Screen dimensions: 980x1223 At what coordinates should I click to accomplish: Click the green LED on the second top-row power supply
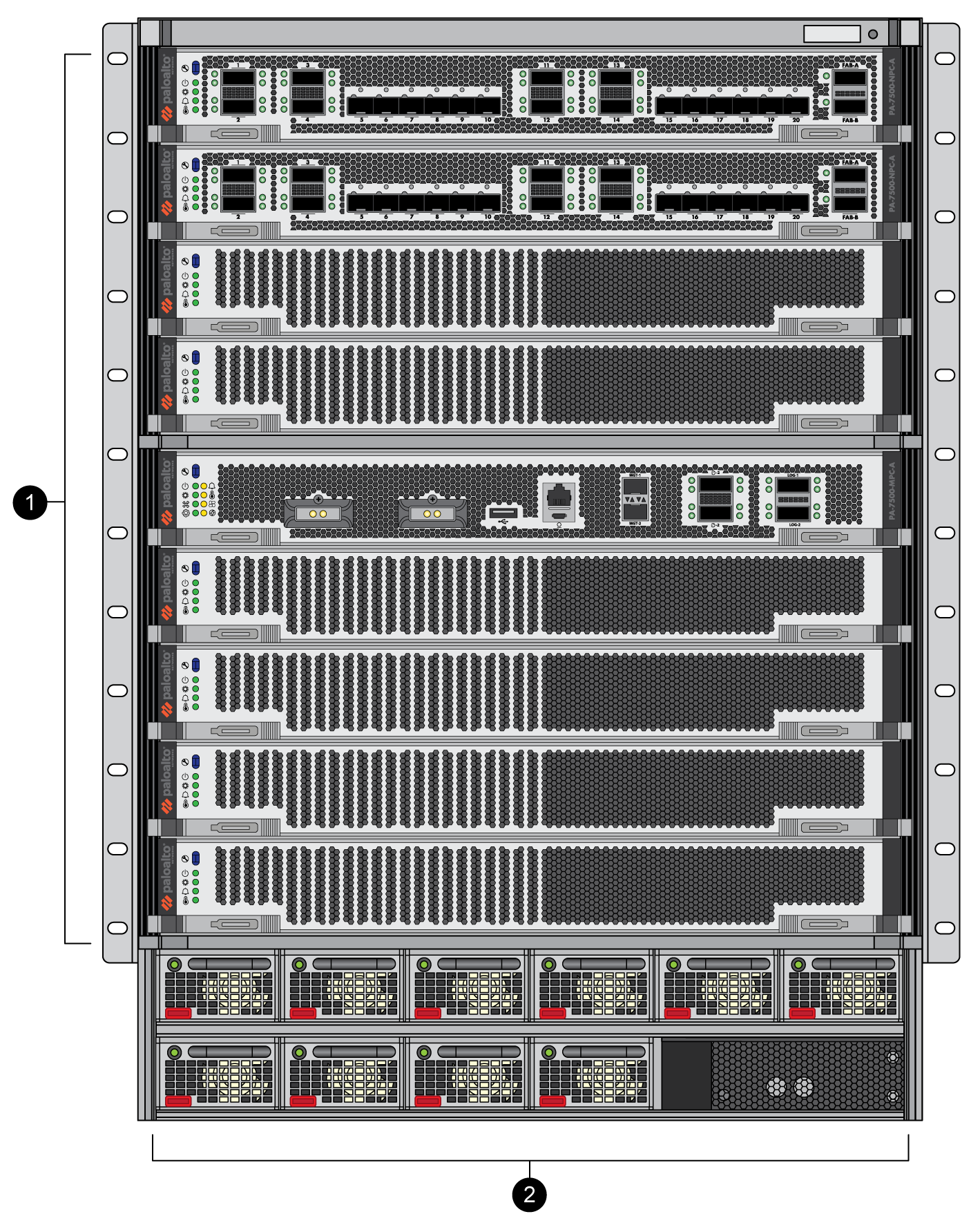pyautogui.click(x=299, y=964)
